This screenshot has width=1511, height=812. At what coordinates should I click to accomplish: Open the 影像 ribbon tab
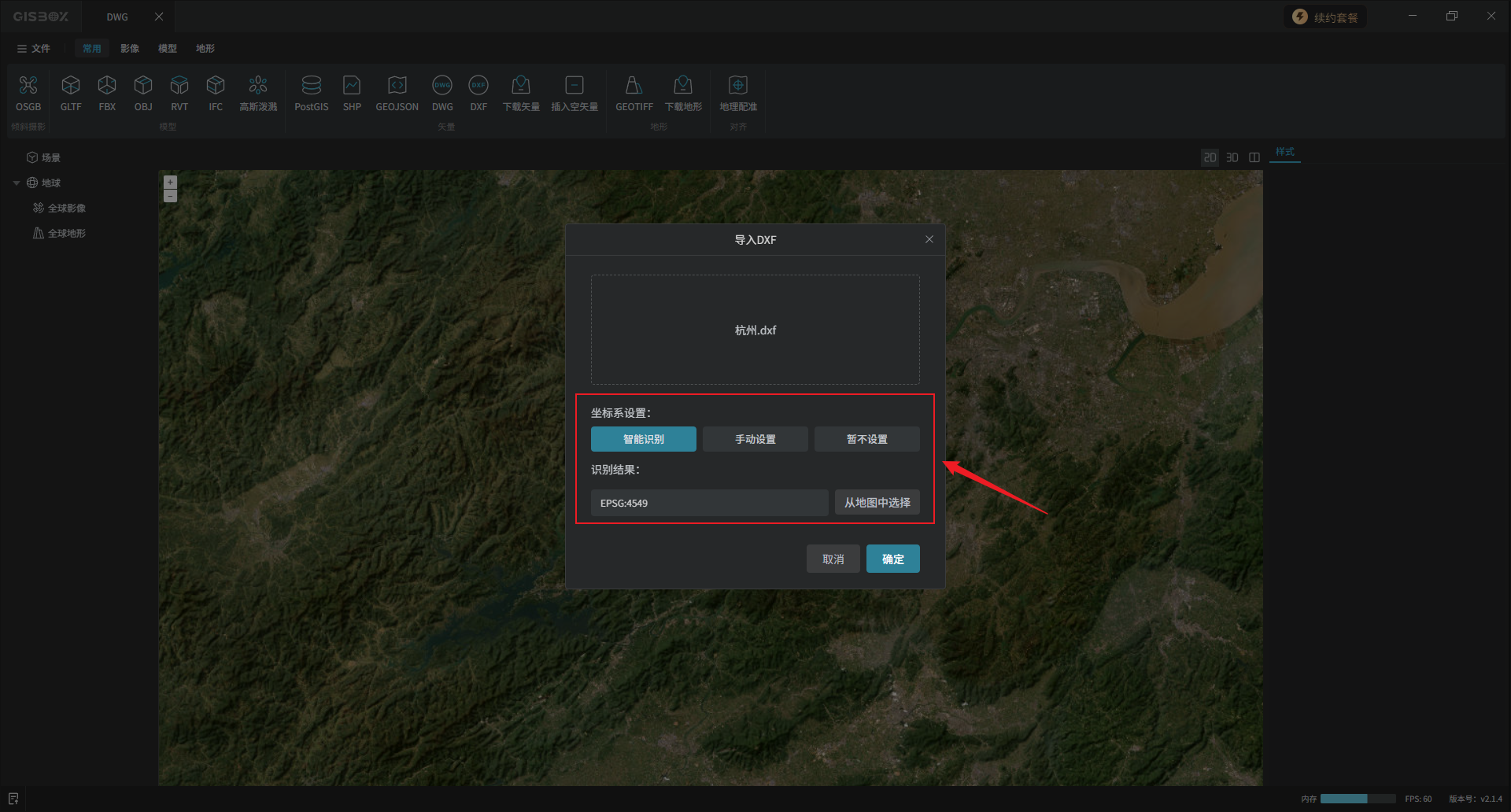pos(130,49)
